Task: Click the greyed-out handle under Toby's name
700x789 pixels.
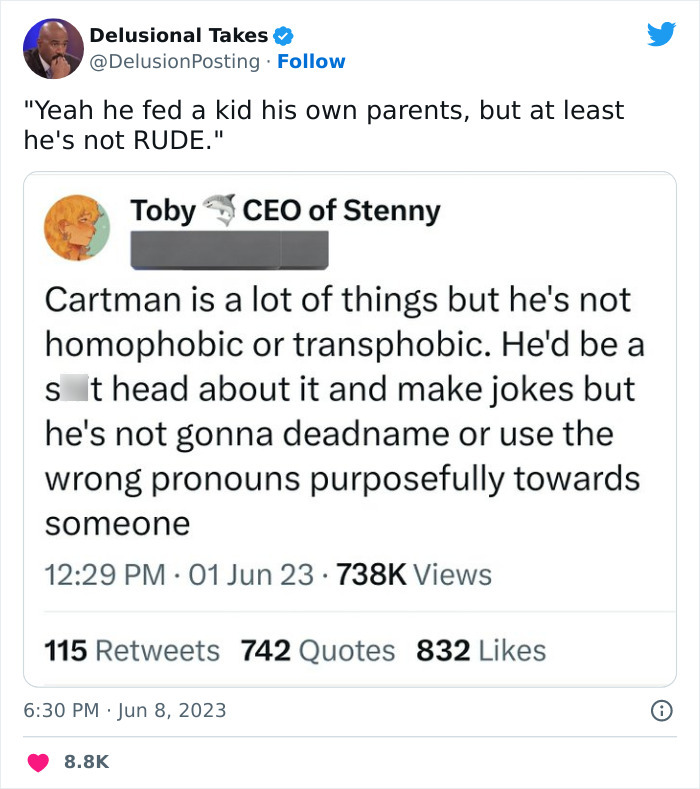Action: click(230, 250)
